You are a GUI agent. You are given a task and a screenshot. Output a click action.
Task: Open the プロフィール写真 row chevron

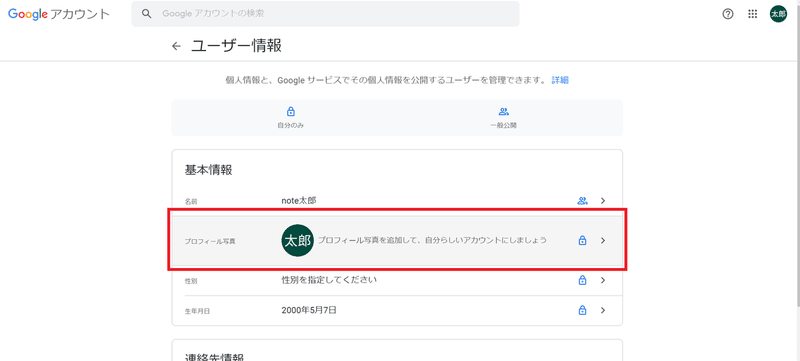click(x=603, y=240)
